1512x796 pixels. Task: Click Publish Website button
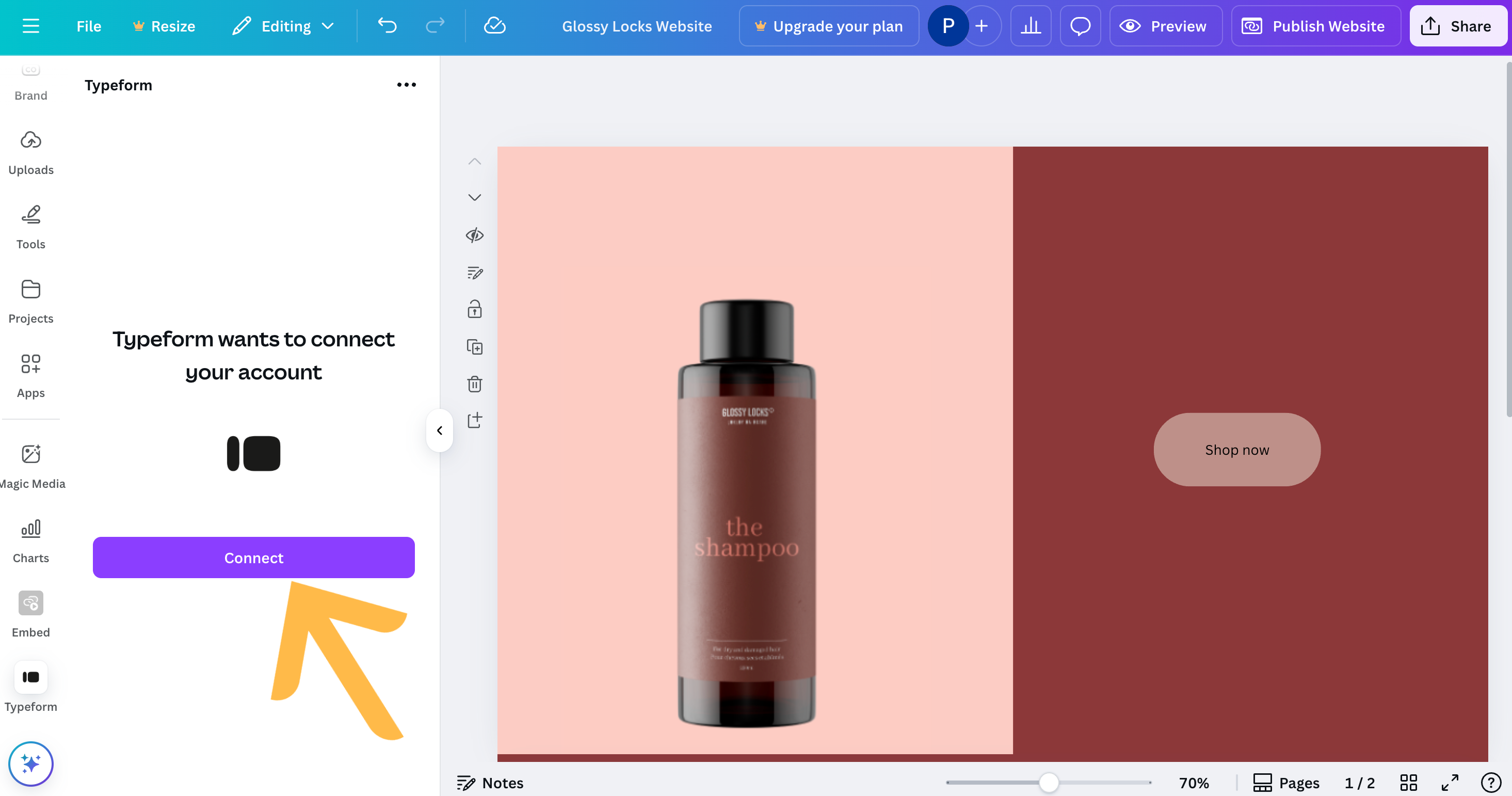point(1316,26)
